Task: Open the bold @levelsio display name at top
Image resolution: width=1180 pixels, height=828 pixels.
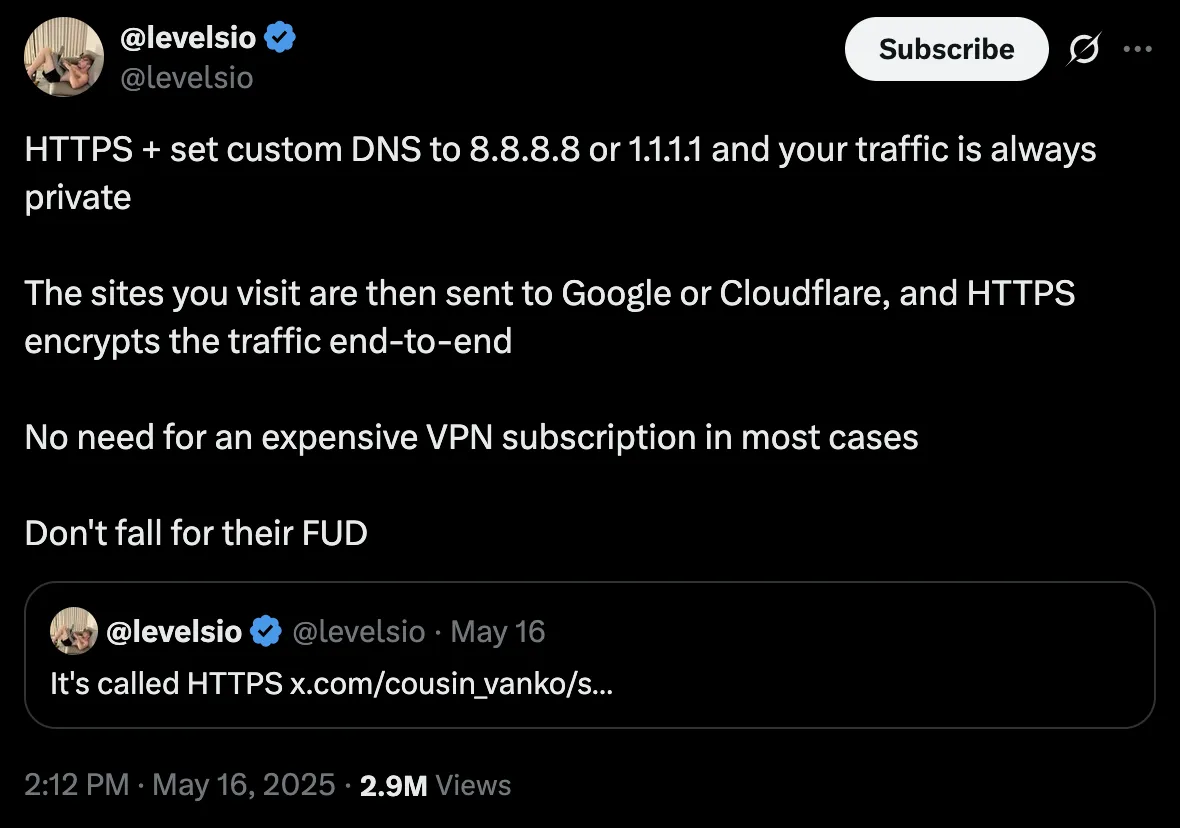Action: pyautogui.click(x=188, y=38)
